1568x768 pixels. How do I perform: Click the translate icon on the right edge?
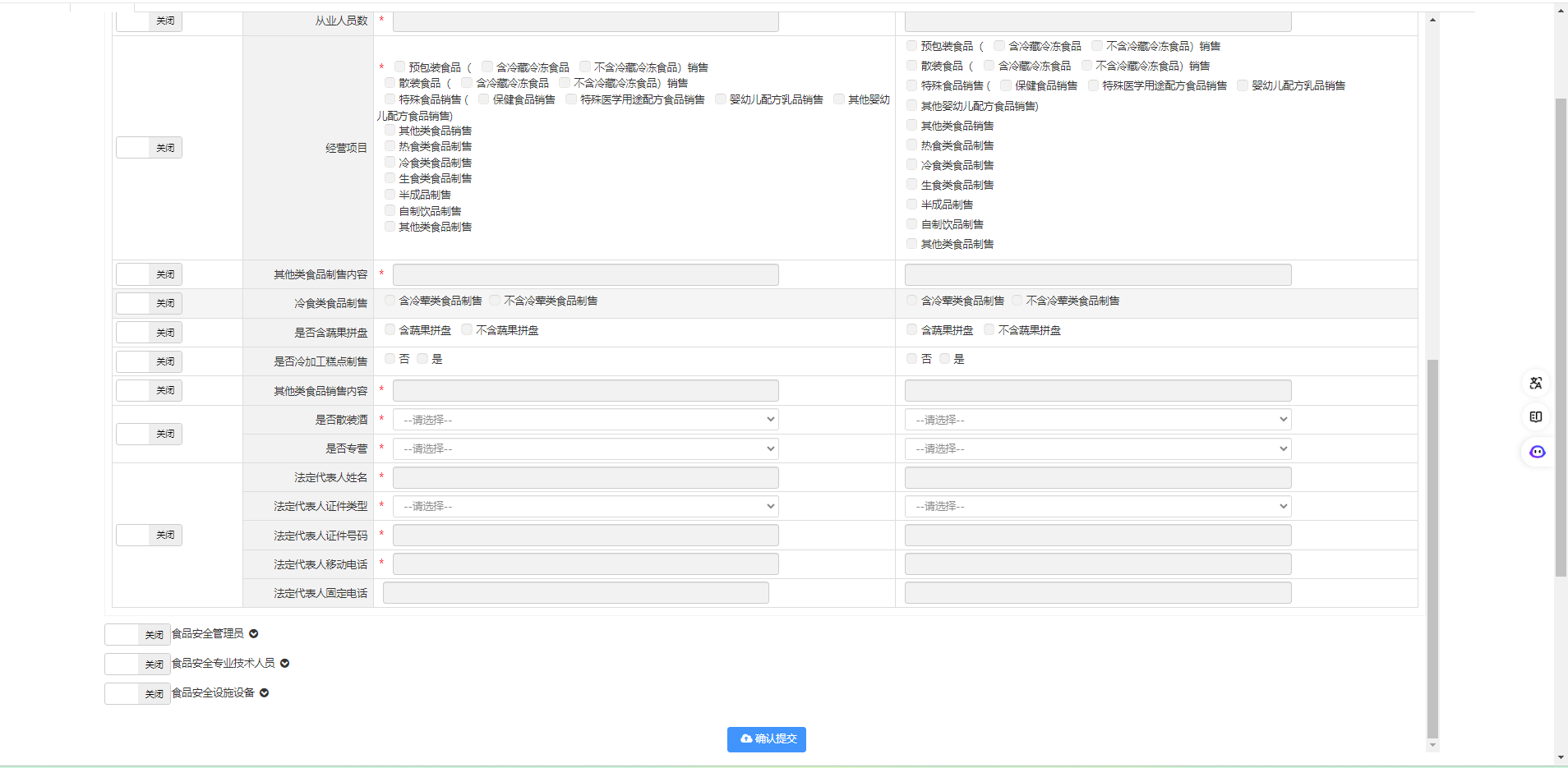click(x=1535, y=383)
